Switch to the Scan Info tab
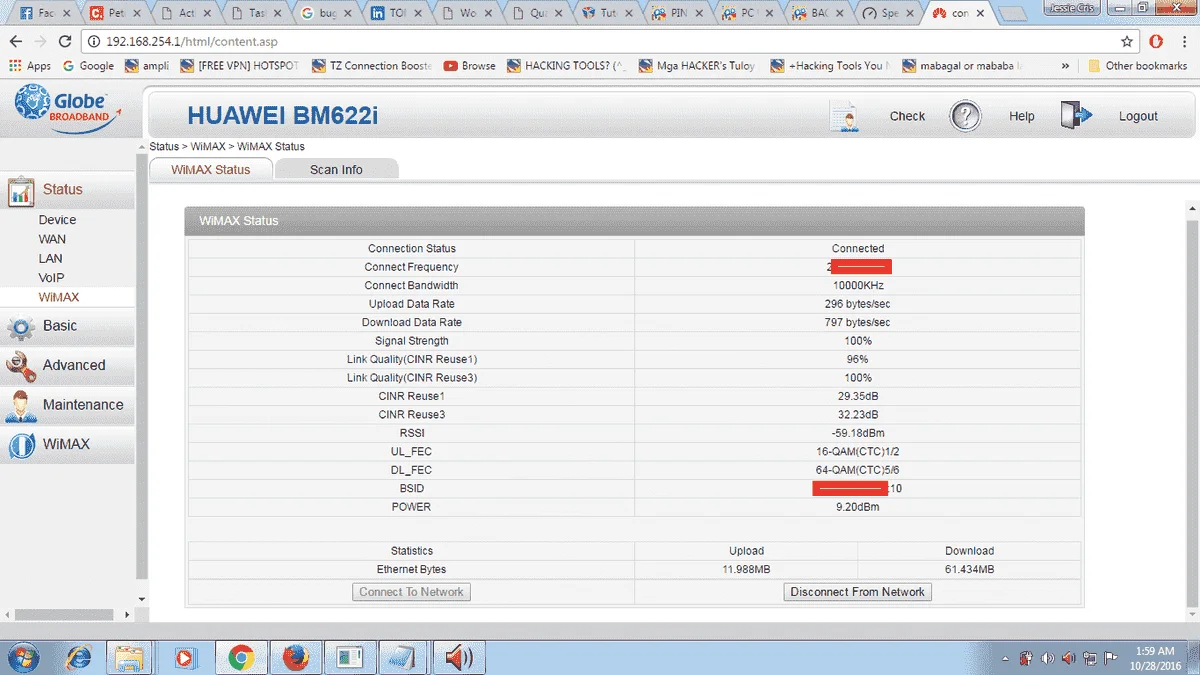 (336, 170)
